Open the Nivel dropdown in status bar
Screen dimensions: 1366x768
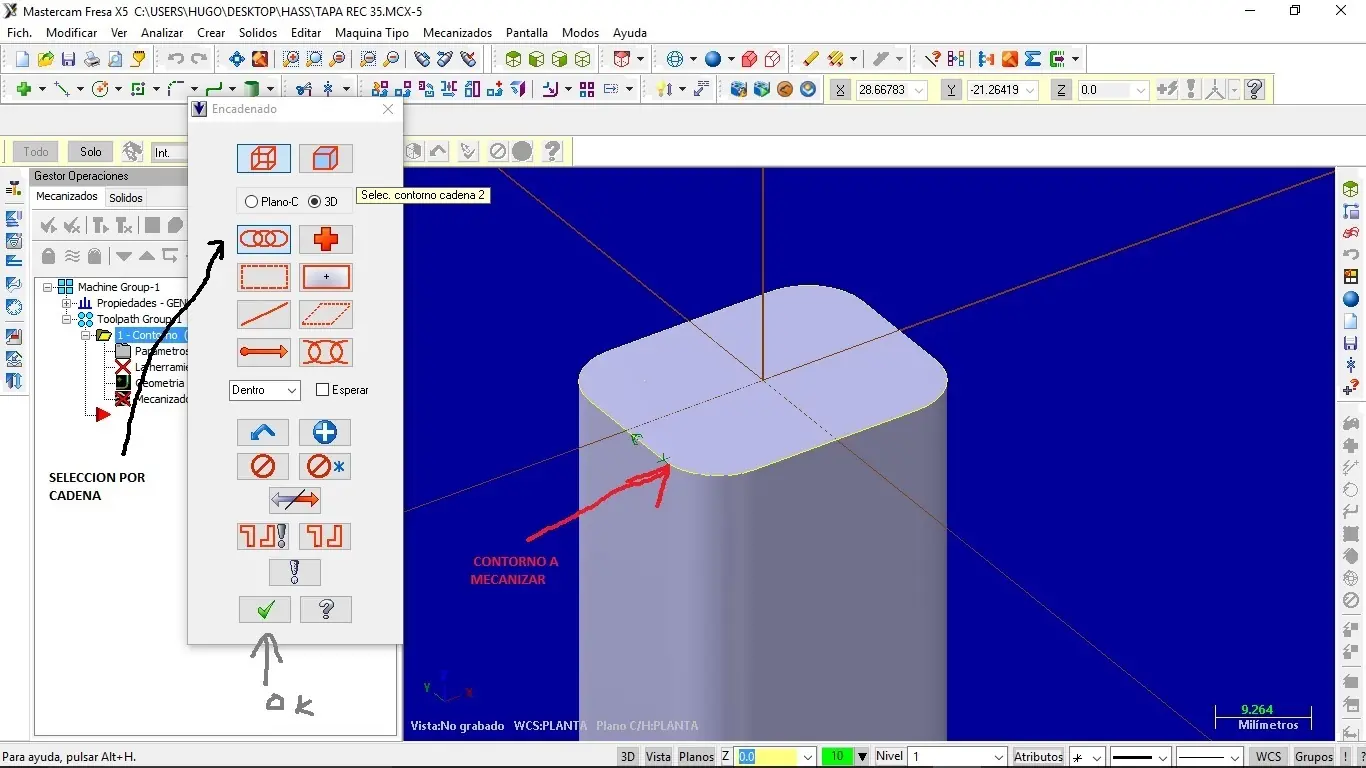[x=998, y=757]
